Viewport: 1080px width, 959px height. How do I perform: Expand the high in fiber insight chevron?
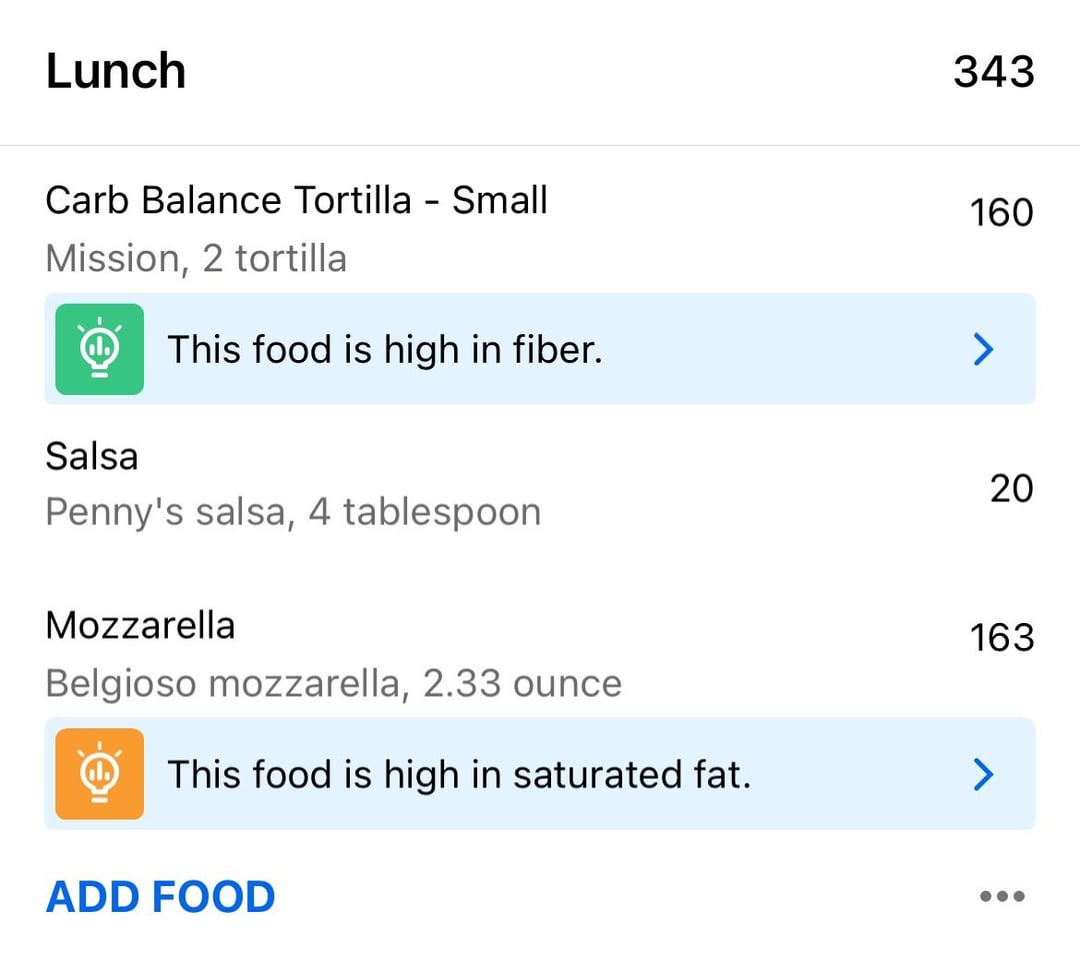pos(984,349)
